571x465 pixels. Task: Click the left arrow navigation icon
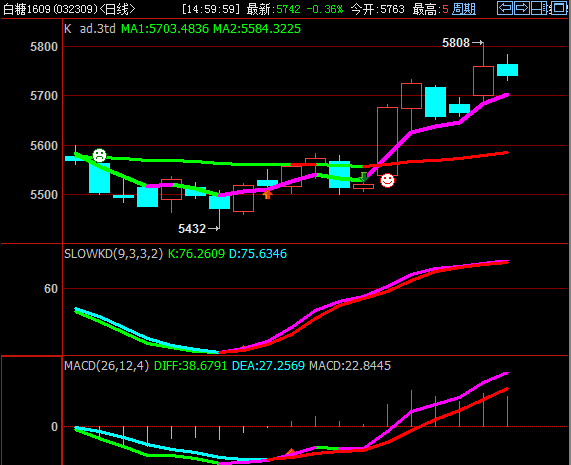505,8
